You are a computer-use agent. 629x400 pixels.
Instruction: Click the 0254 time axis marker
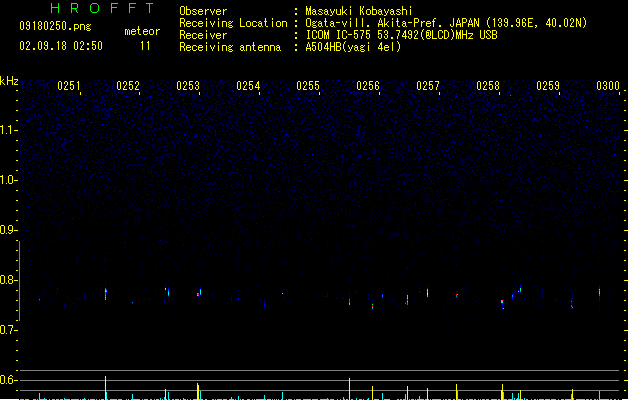point(248,86)
